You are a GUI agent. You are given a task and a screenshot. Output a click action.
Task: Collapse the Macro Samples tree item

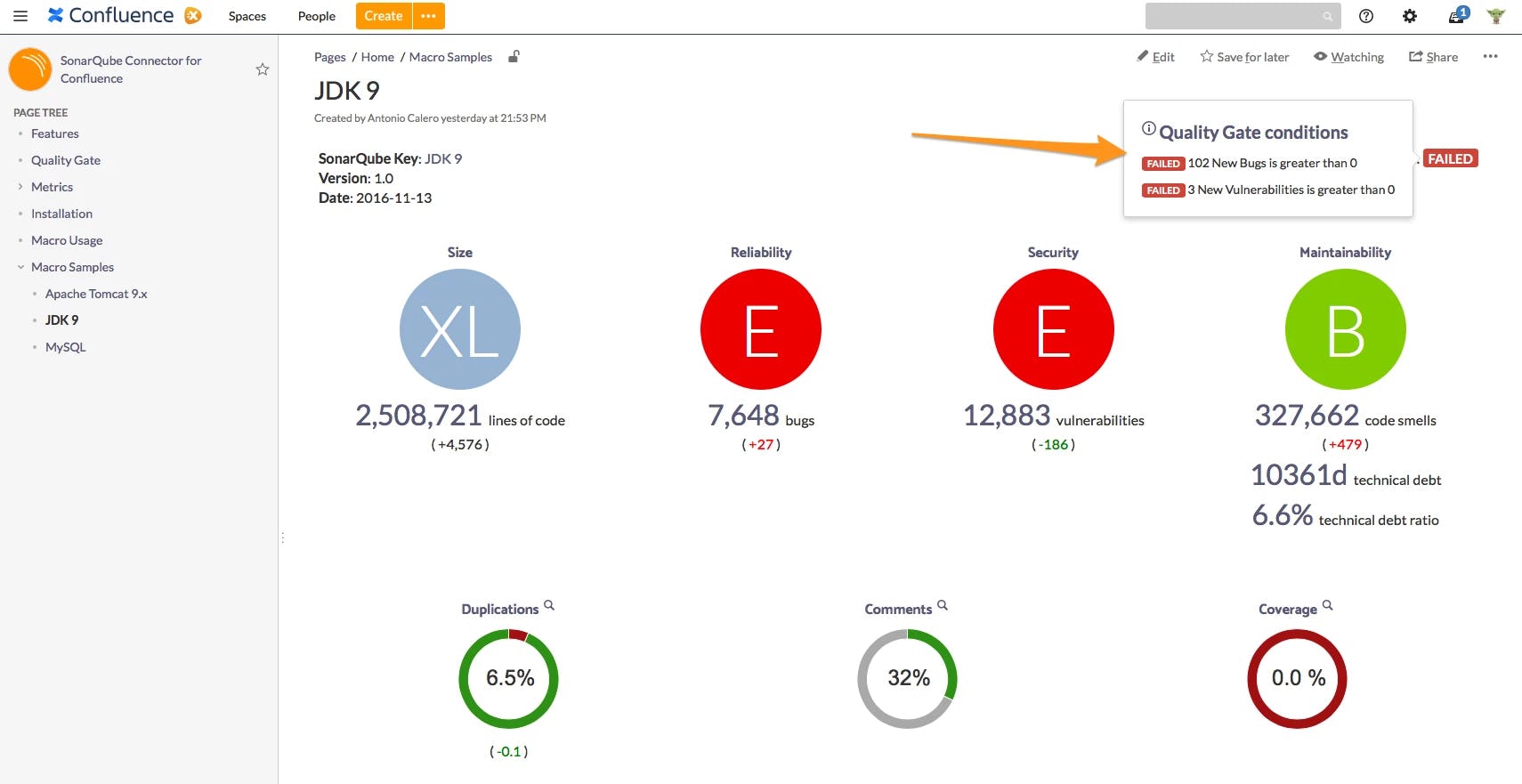click(20, 267)
